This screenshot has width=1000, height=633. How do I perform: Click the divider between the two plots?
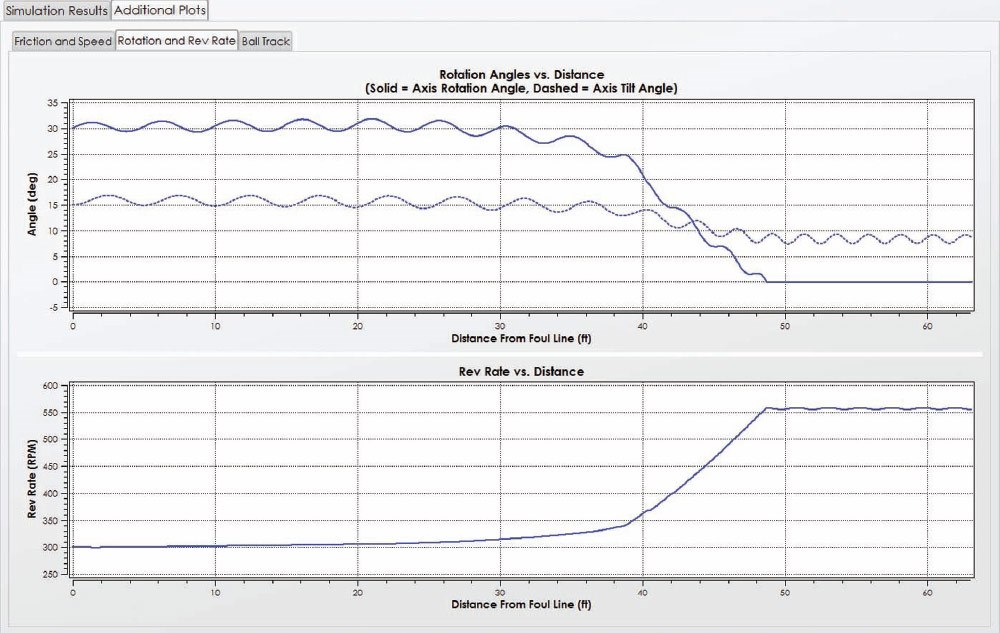(x=521, y=353)
